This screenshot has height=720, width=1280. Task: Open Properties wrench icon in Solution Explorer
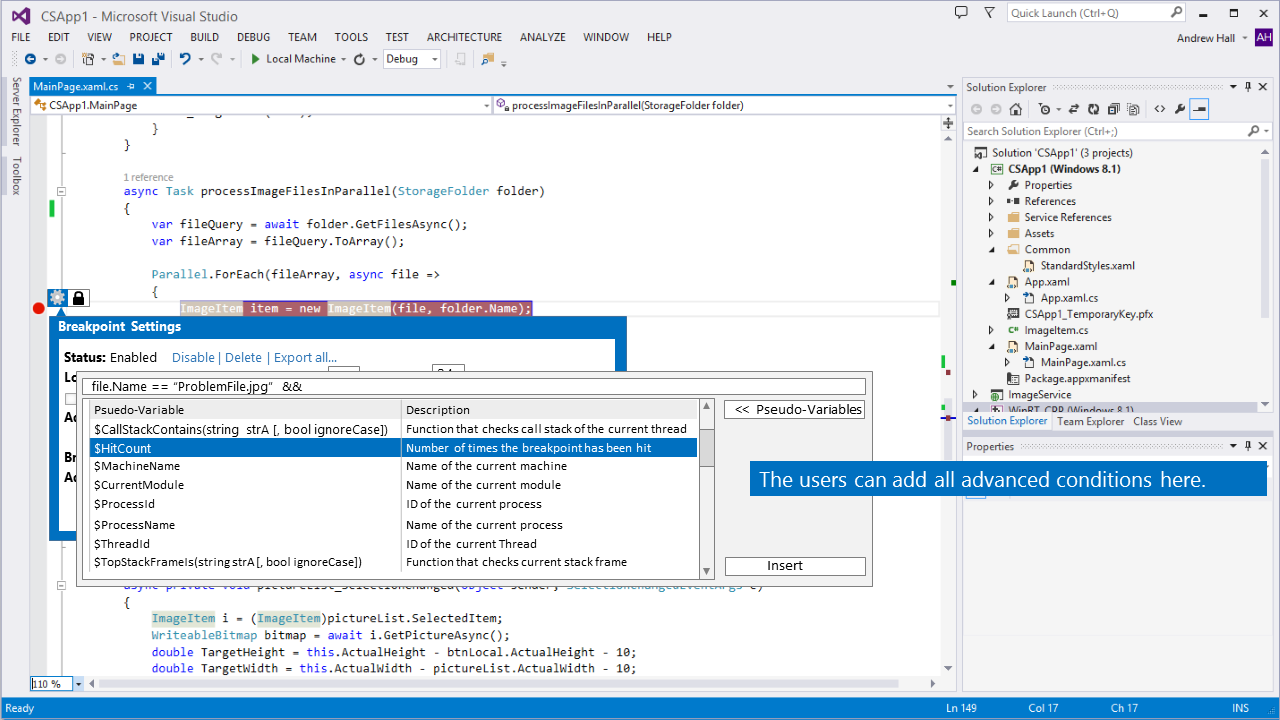point(1180,109)
